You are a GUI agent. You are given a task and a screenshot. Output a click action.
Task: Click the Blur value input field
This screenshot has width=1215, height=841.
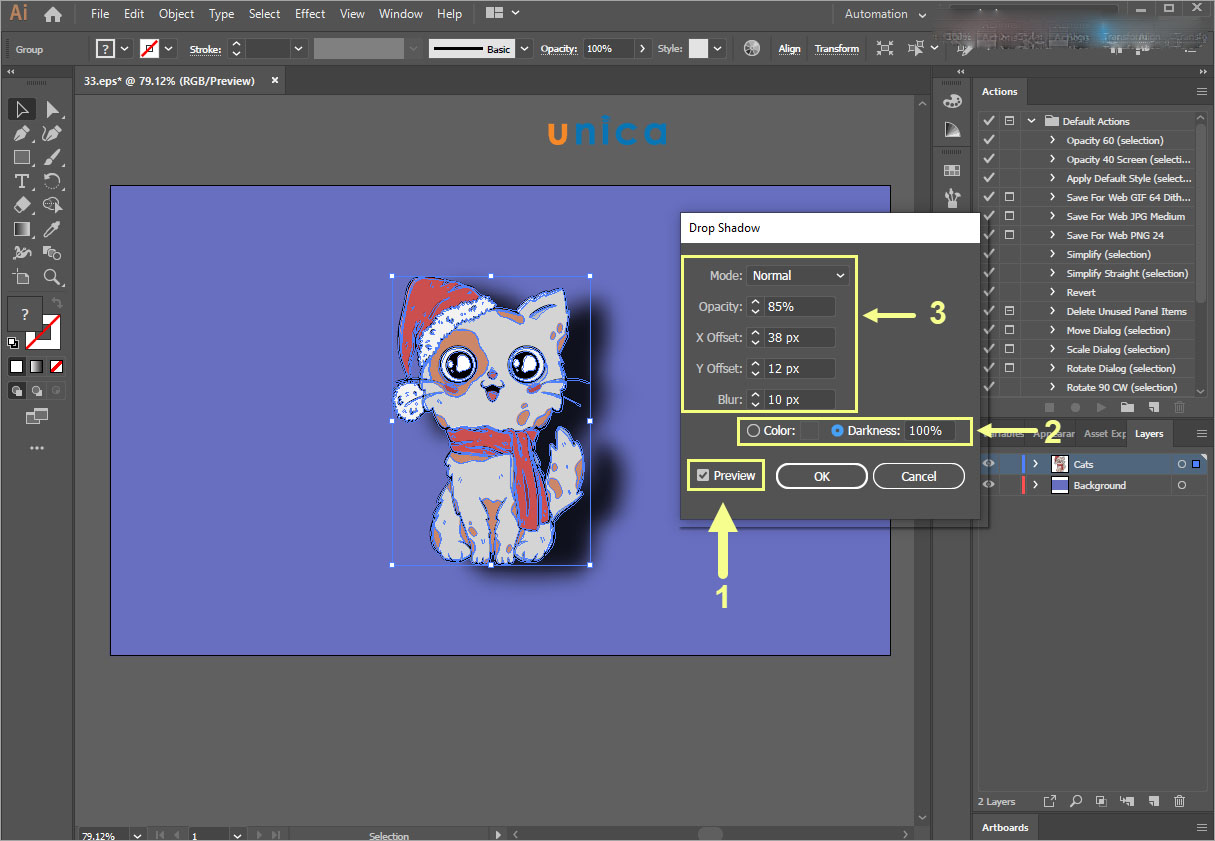(x=799, y=400)
